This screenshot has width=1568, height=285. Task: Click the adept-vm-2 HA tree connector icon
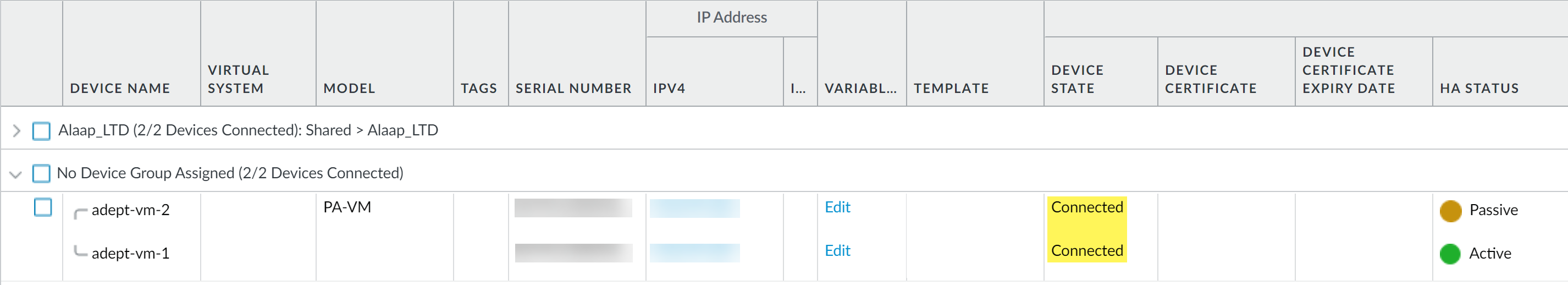pos(80,212)
